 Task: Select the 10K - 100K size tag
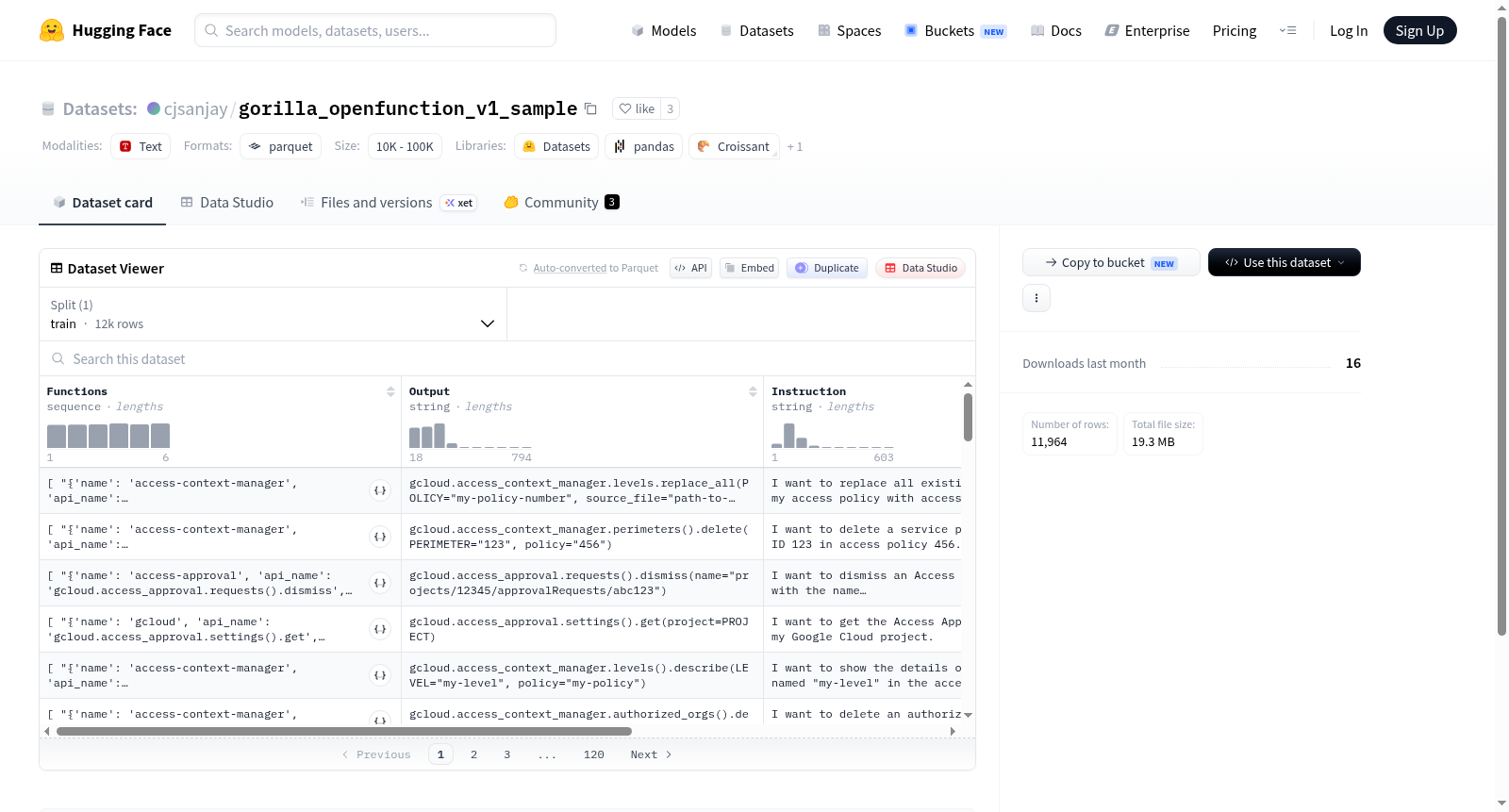(x=405, y=146)
